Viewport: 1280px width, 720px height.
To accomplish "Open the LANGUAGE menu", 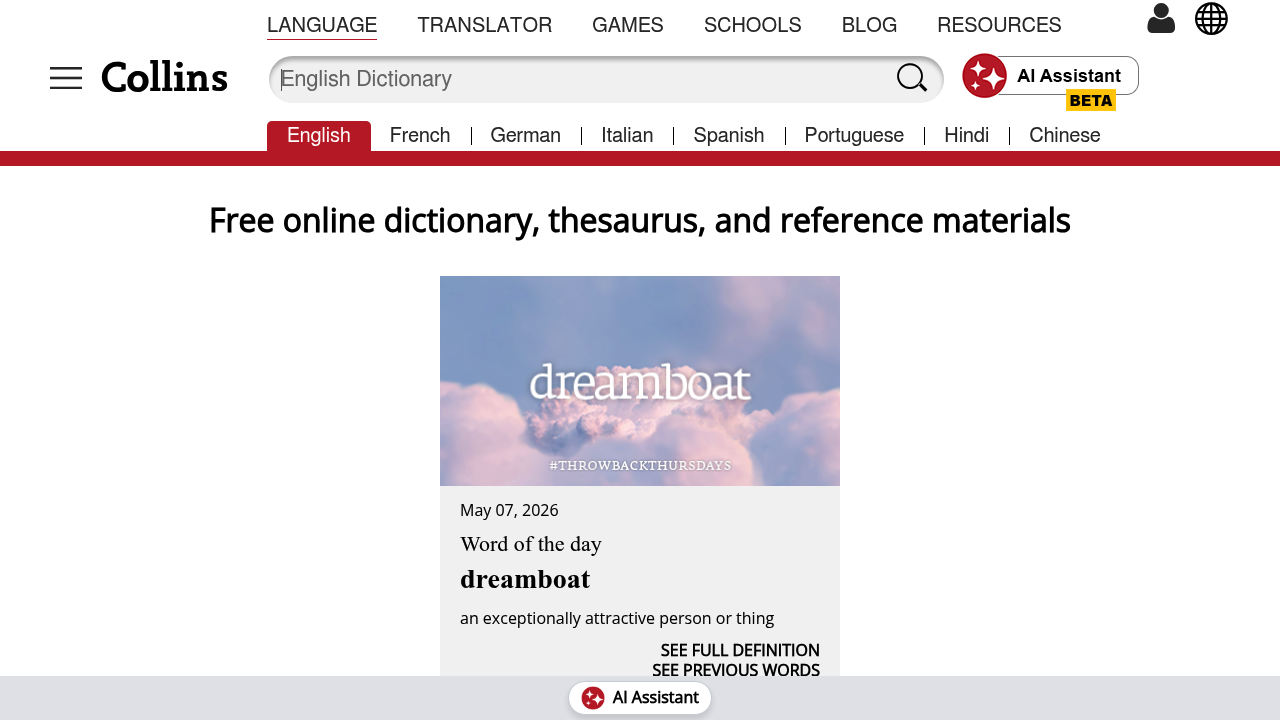I will coord(322,26).
